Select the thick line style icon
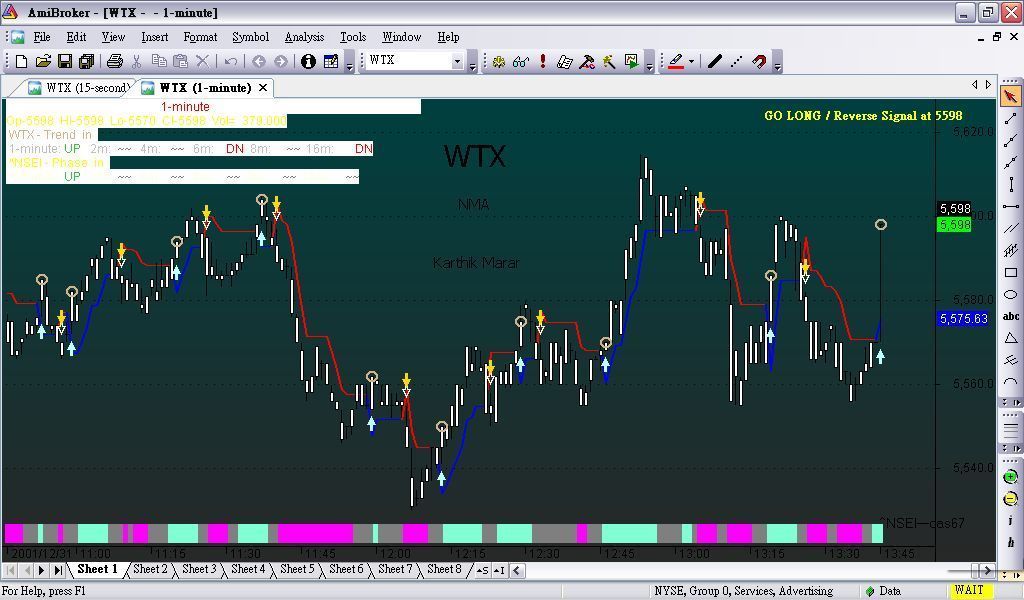The height and width of the screenshot is (600, 1024). click(715, 61)
